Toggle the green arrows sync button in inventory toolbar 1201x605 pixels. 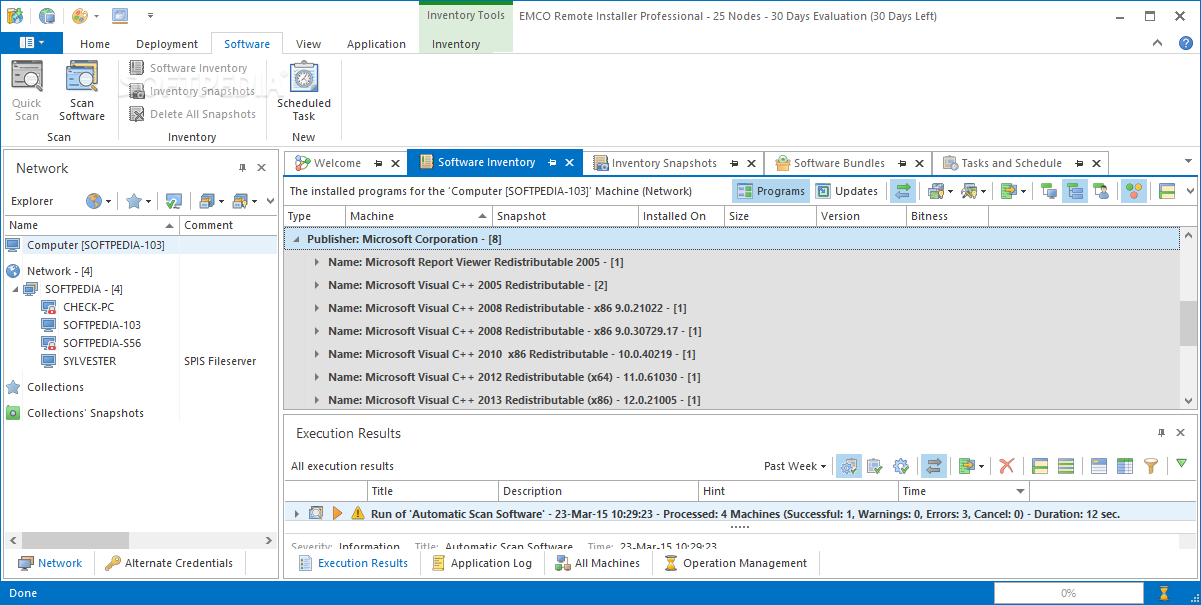903,191
